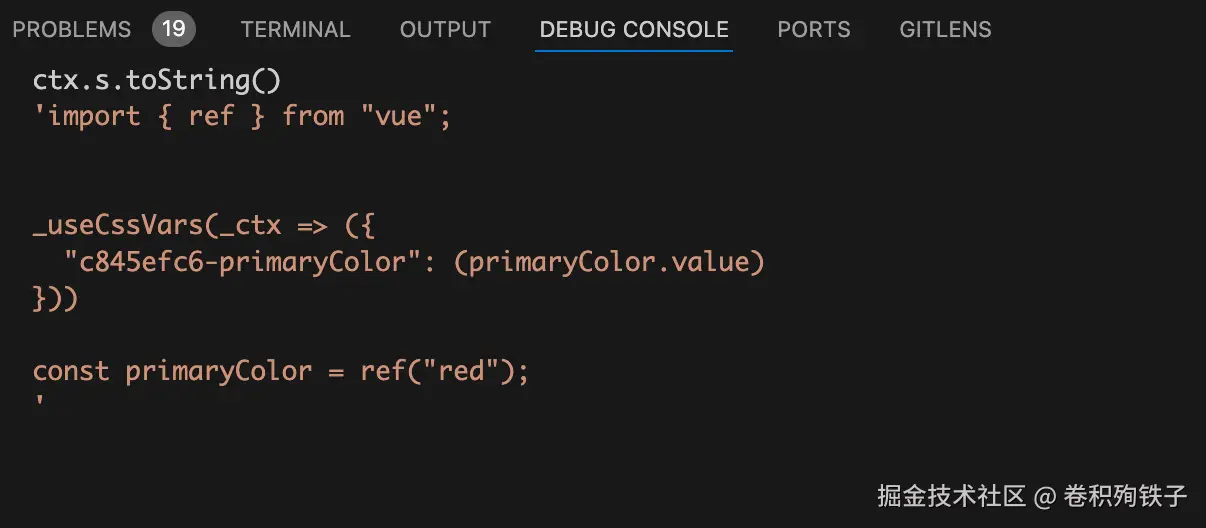Viewport: 1206px width, 528px height.
Task: Click the 掘金技术社区 watermark text
Action: [951, 495]
